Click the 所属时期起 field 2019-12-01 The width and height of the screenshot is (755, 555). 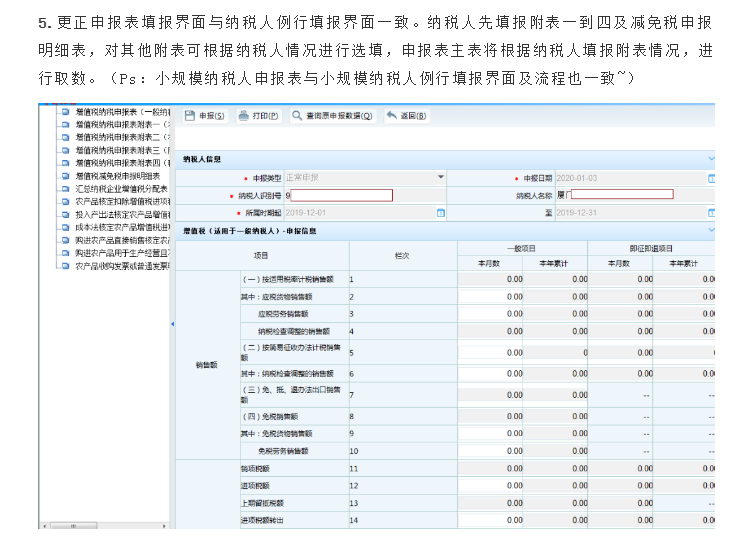point(360,213)
